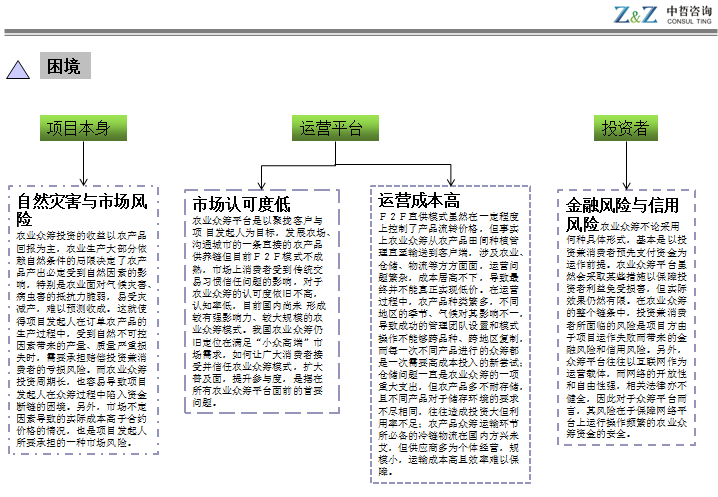Viewport: 718px width, 497px height.
Task: Select the 困境 section title
Action: pos(63,67)
